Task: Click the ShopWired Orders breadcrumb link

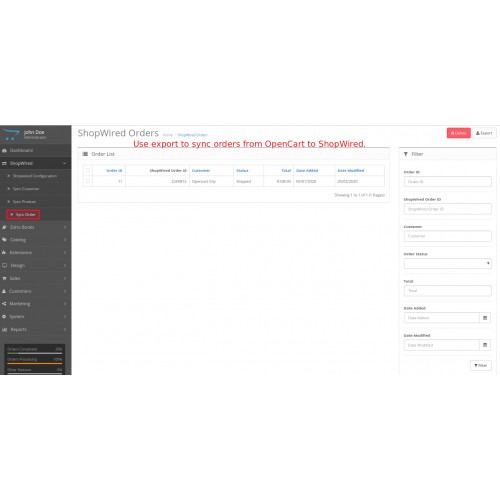Action: pos(193,135)
